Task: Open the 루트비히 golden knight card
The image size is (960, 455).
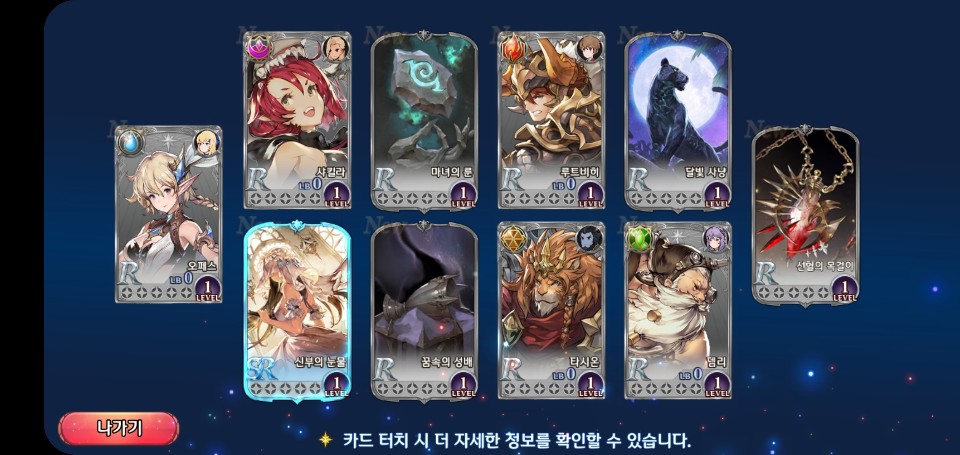Action: (x=551, y=120)
